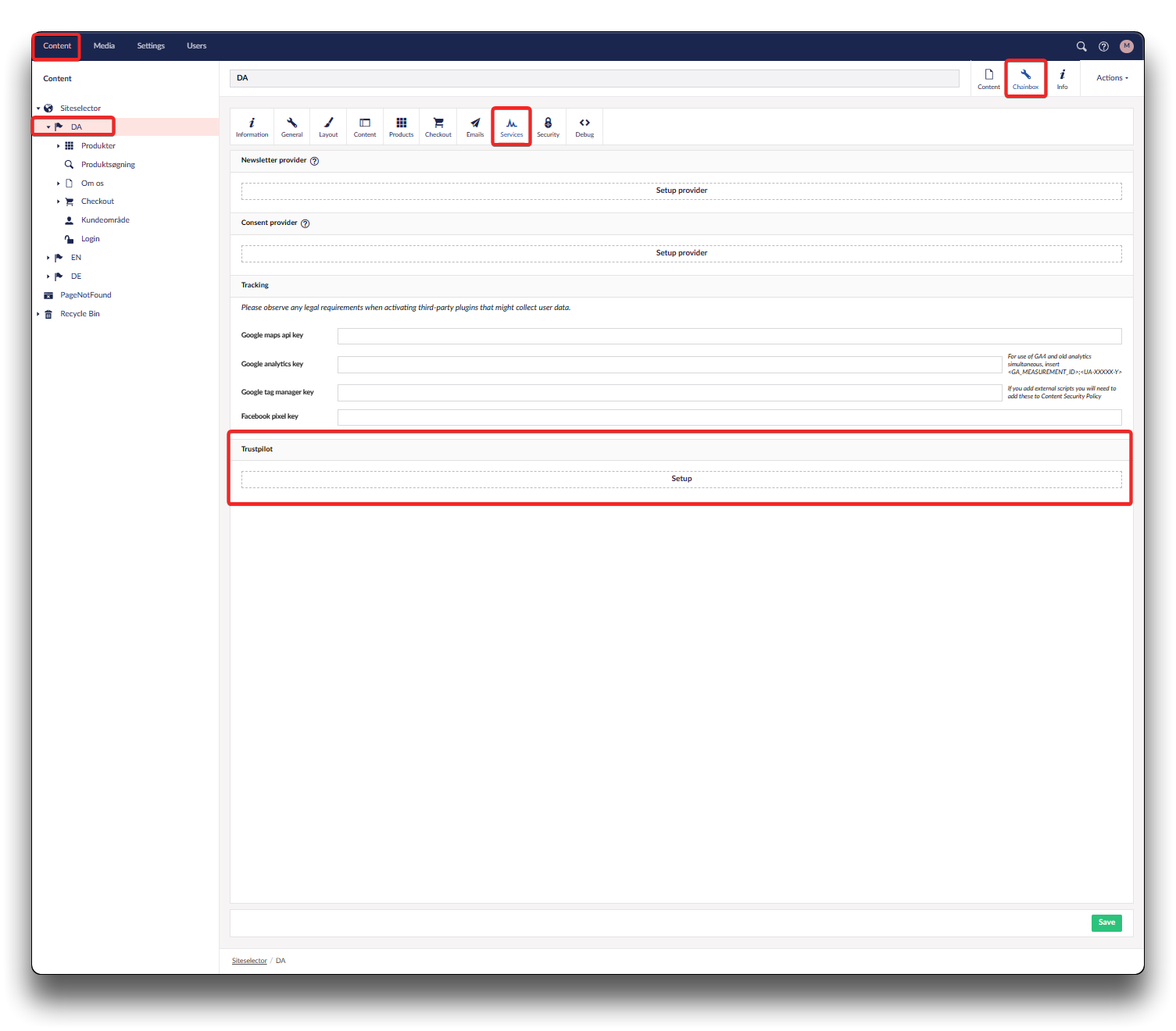Show Newsletter provider help tooltip
Image resolution: width=1176 pixels, height=1031 pixels.
click(314, 161)
